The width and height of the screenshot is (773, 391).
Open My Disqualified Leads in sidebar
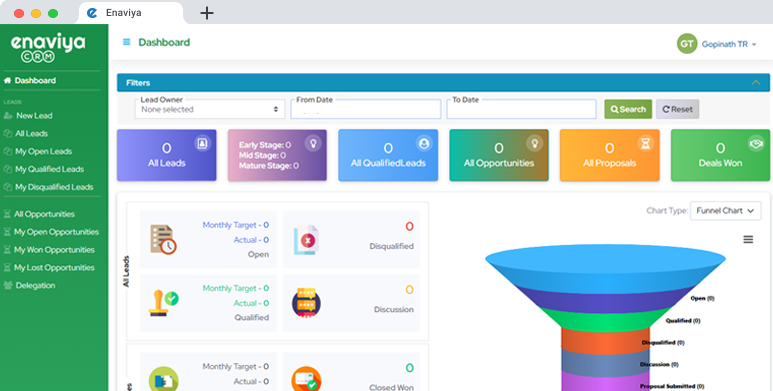coord(48,187)
